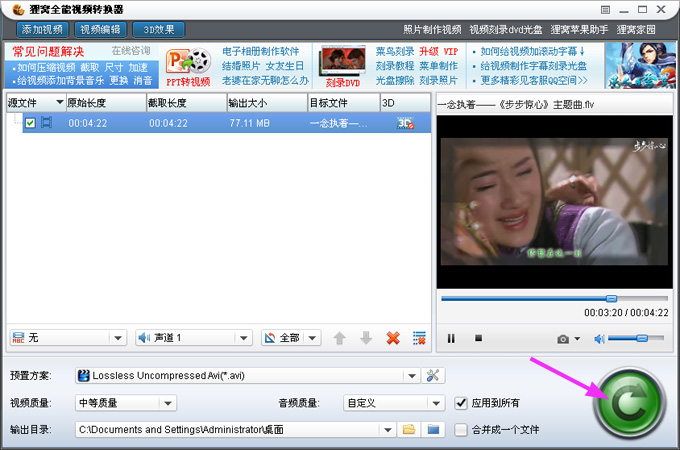Screen dimensions: 680x450
Task: Pause the video preview playback
Action: [451, 338]
